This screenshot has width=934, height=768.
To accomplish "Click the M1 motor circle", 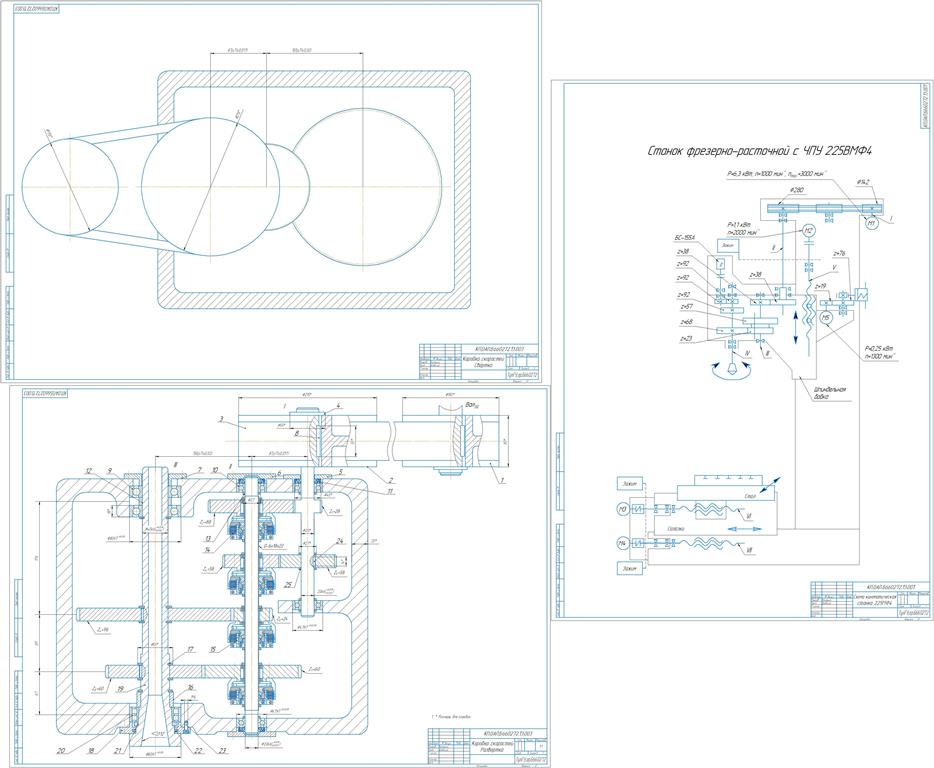I will click(x=871, y=224).
